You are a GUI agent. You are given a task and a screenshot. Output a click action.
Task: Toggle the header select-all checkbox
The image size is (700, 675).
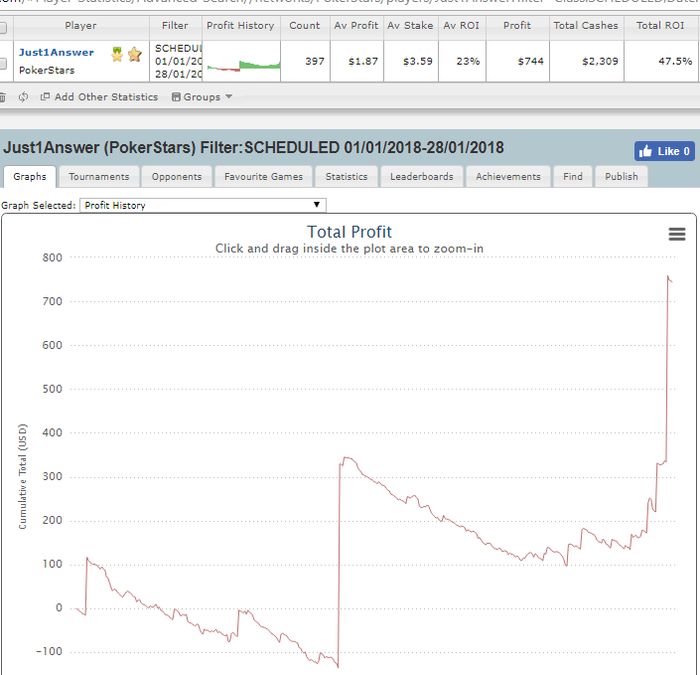[3, 28]
